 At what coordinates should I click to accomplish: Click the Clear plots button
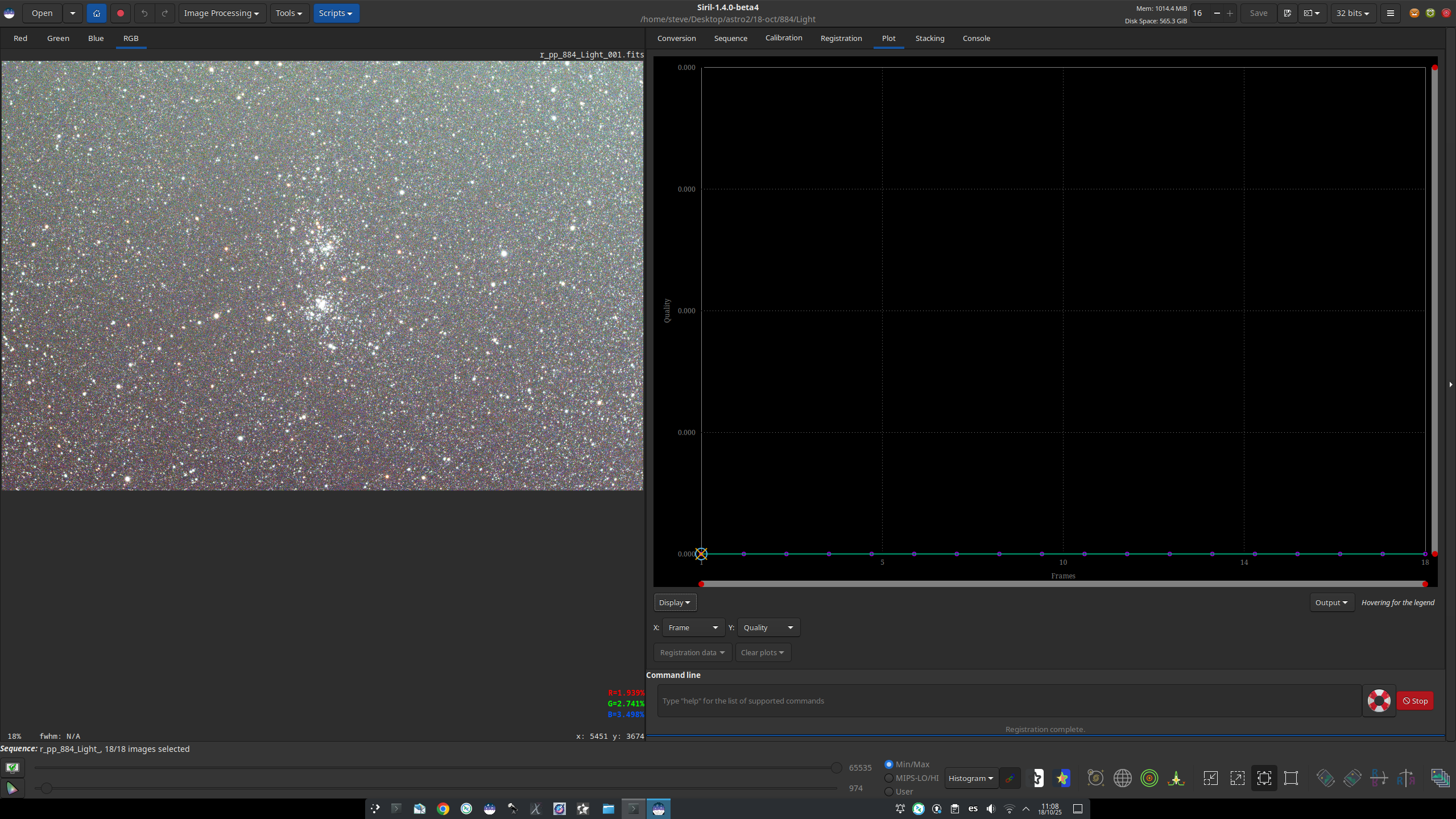point(762,652)
